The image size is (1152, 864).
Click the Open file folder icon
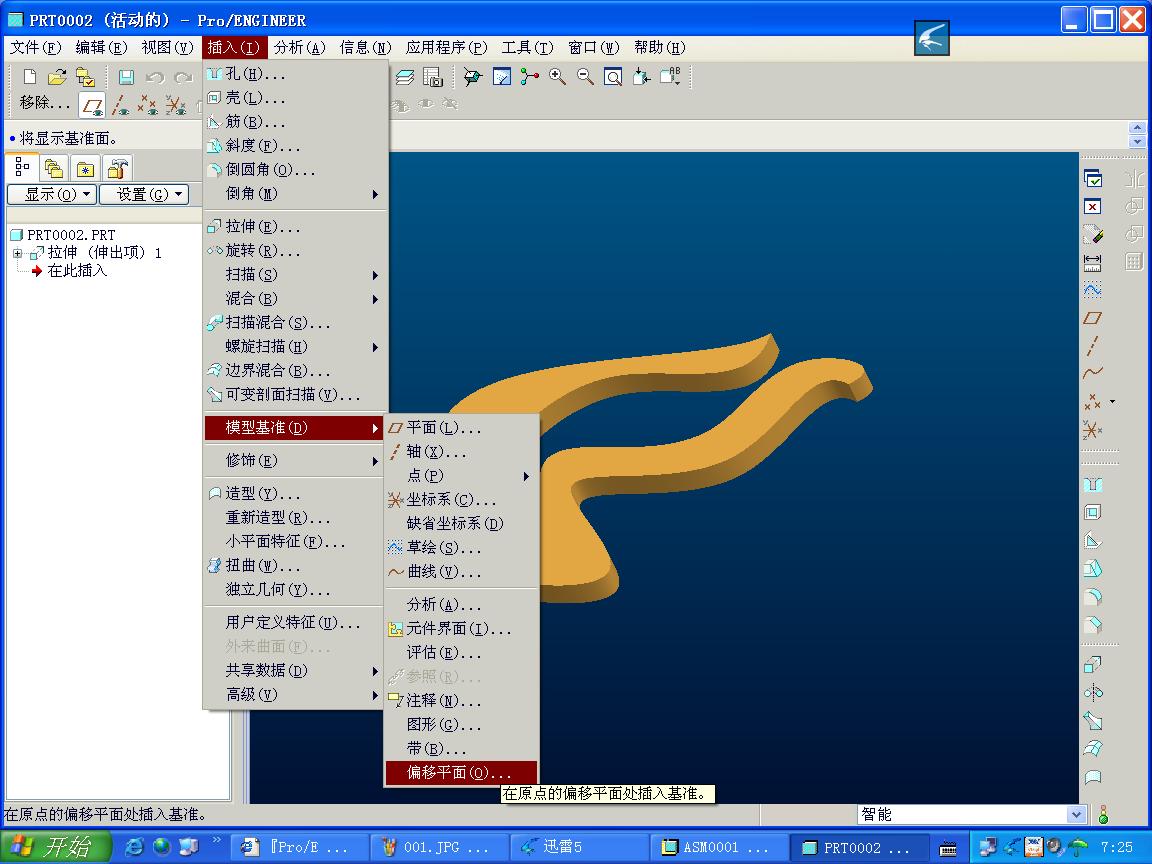pos(57,76)
